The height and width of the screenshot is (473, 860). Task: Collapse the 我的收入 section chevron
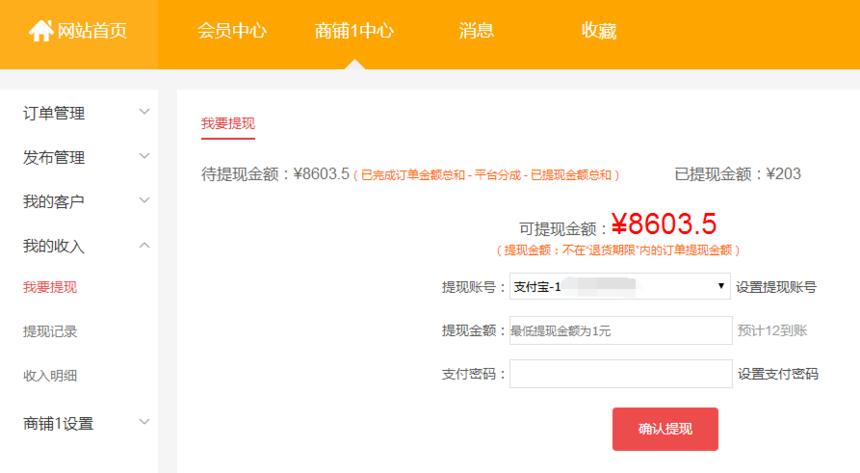tap(144, 245)
